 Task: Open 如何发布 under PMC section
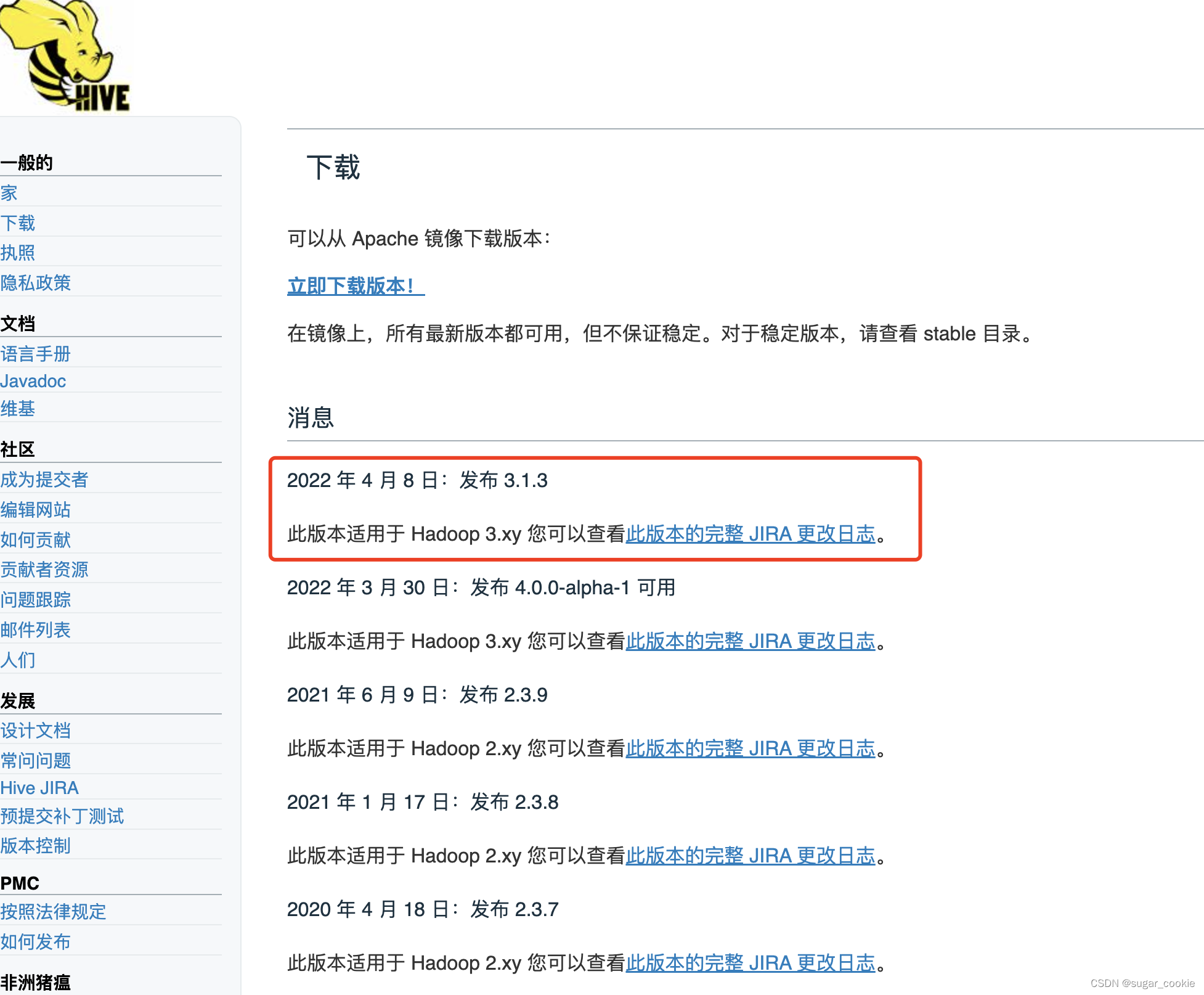(35, 941)
